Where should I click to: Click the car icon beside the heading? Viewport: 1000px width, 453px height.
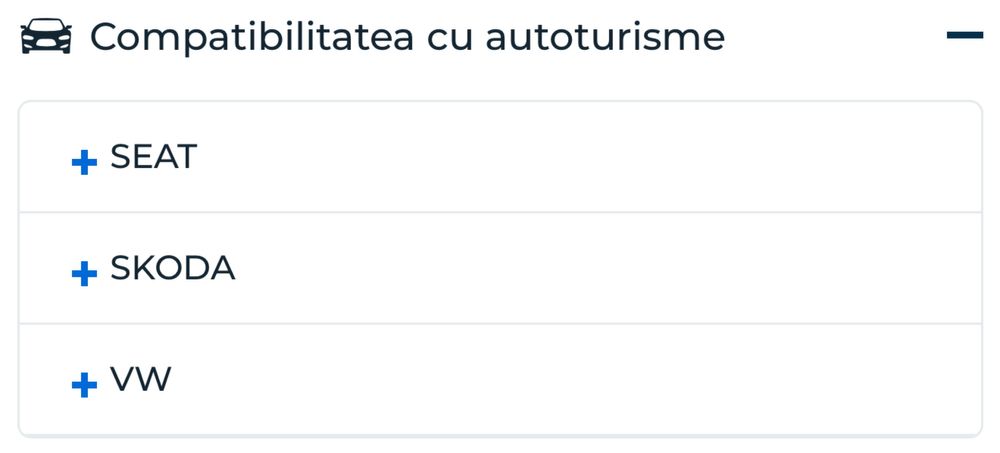click(46, 37)
